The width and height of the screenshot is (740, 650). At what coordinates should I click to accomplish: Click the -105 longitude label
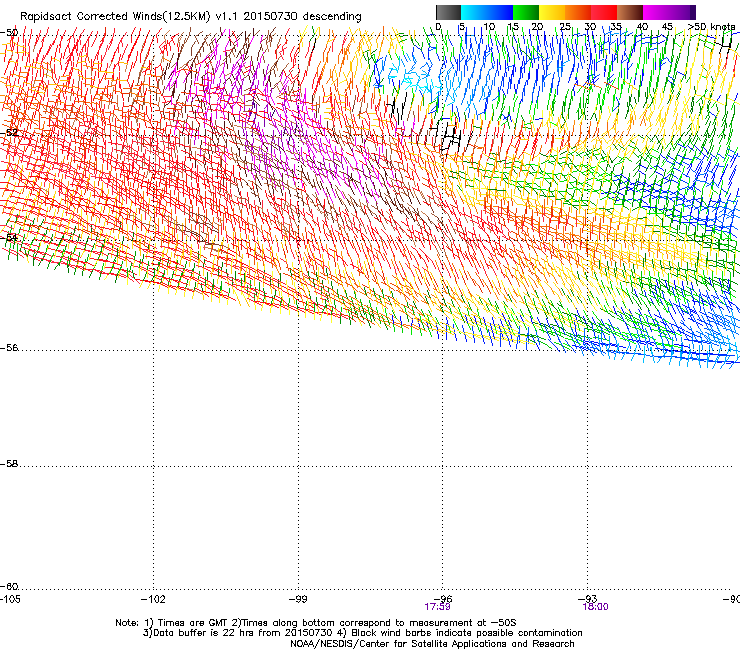[10, 599]
